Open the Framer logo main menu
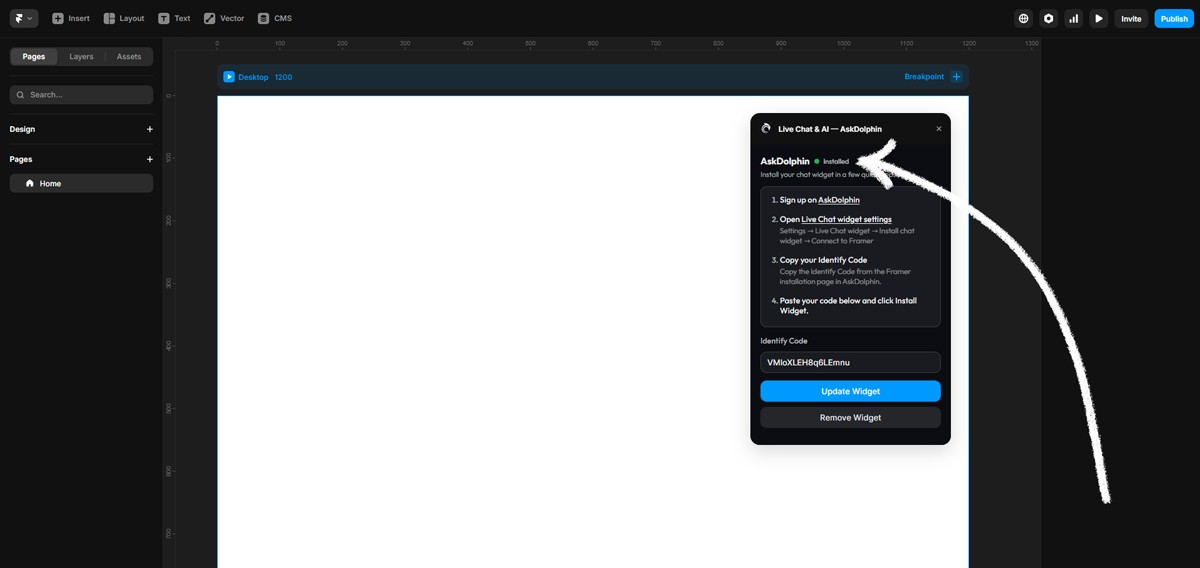Image resolution: width=1200 pixels, height=568 pixels. point(24,18)
